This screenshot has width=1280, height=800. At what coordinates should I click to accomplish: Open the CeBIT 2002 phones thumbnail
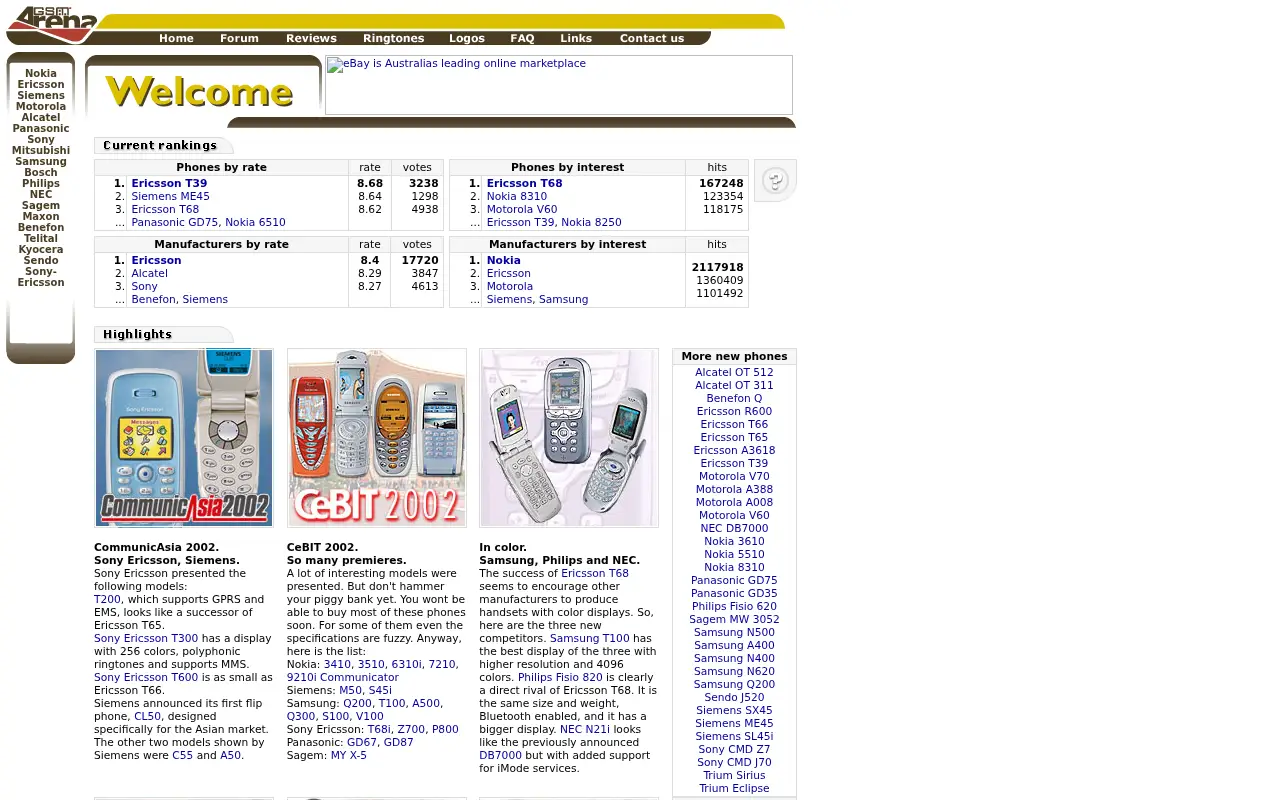tap(377, 438)
